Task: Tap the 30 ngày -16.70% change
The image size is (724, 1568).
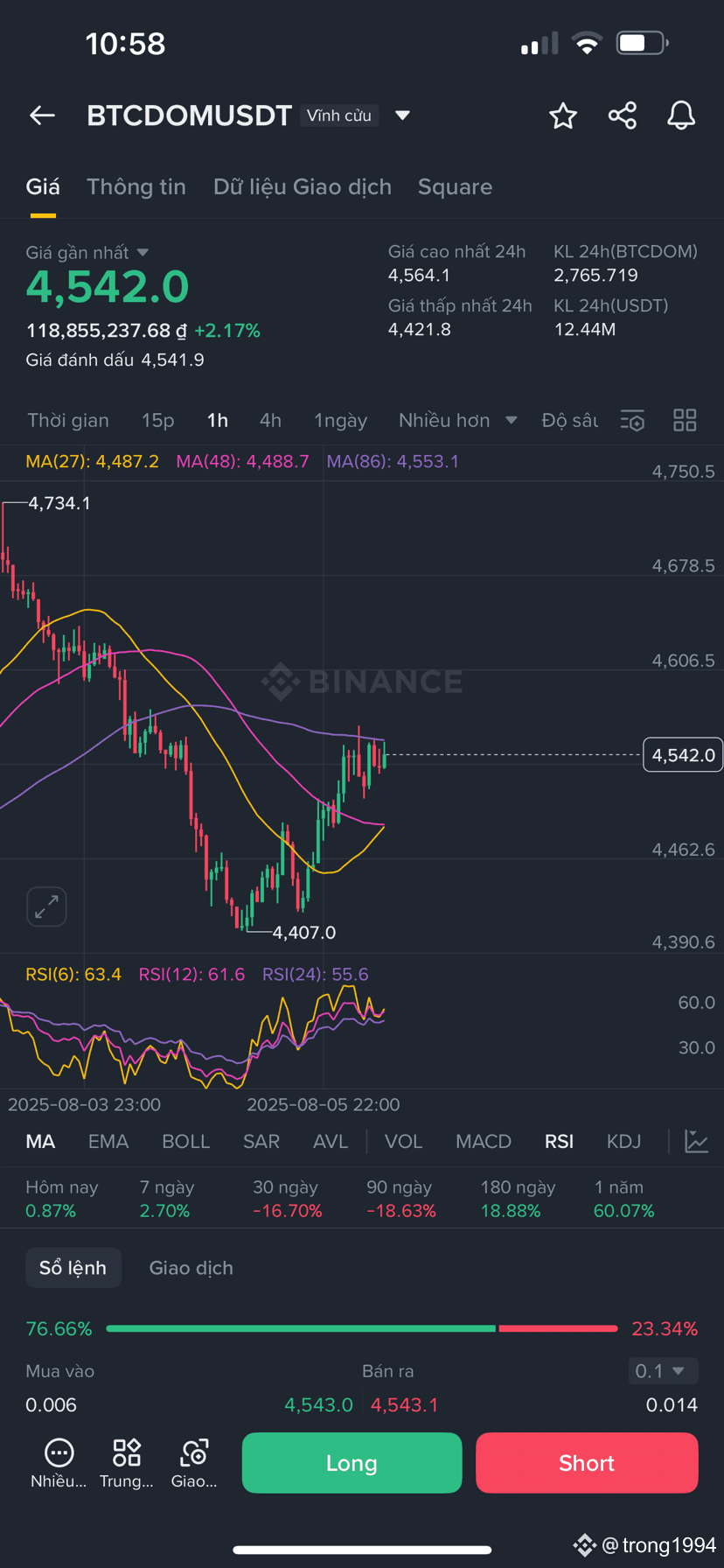Action: 288,1199
